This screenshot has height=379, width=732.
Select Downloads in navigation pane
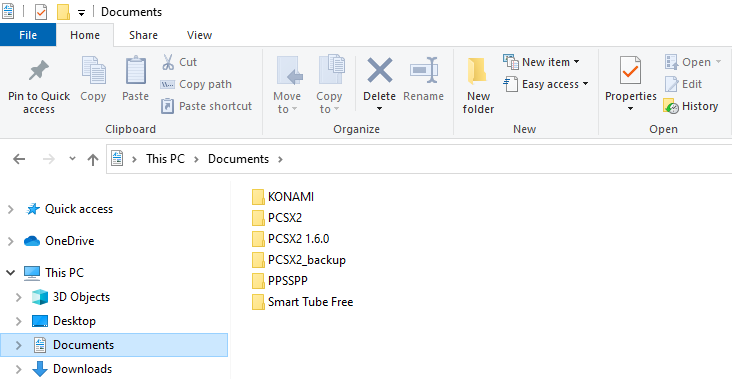point(72,369)
